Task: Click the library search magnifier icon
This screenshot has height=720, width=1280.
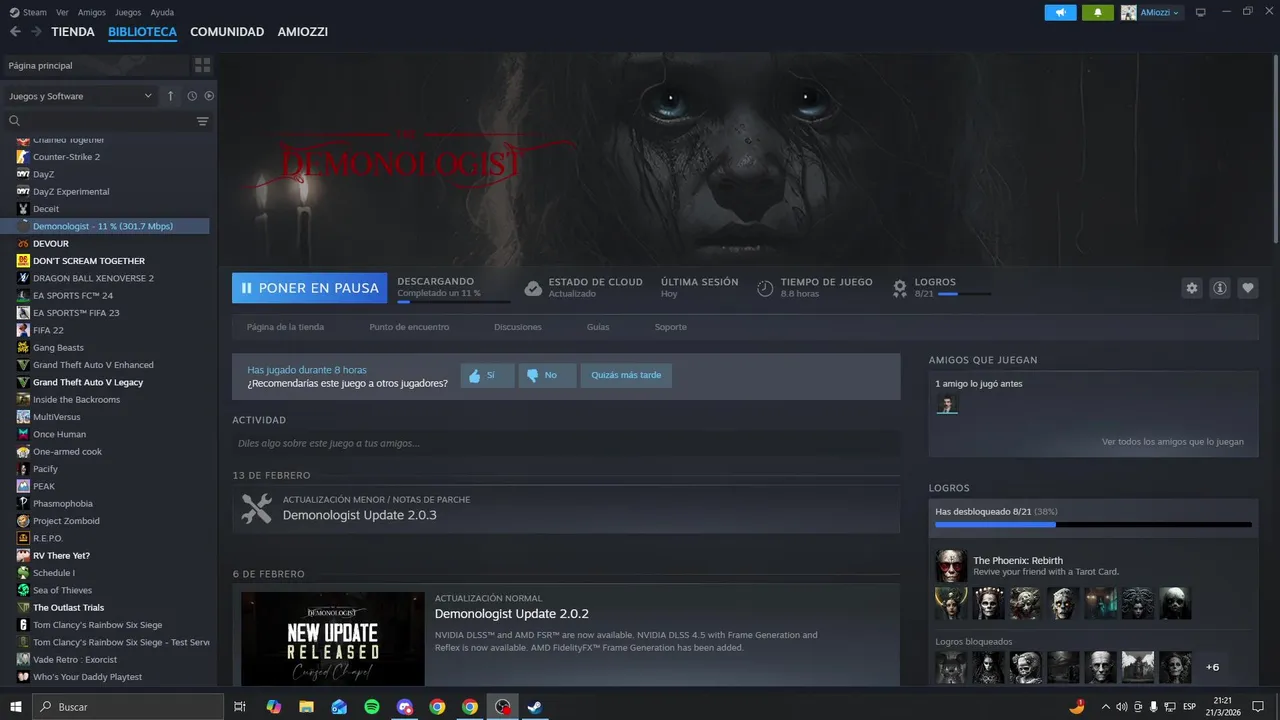Action: pyautogui.click(x=14, y=121)
